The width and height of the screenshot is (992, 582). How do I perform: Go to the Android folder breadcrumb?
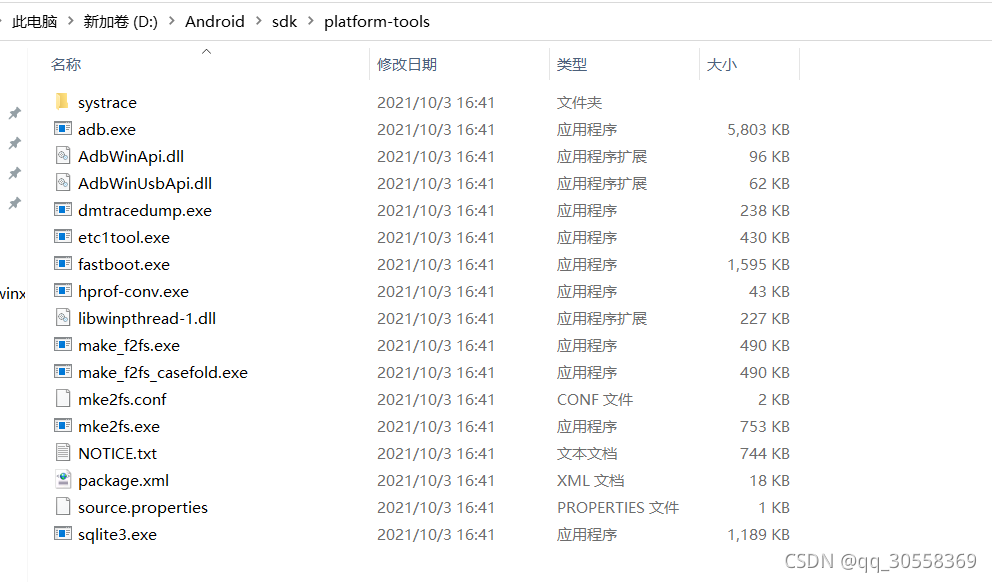point(214,22)
